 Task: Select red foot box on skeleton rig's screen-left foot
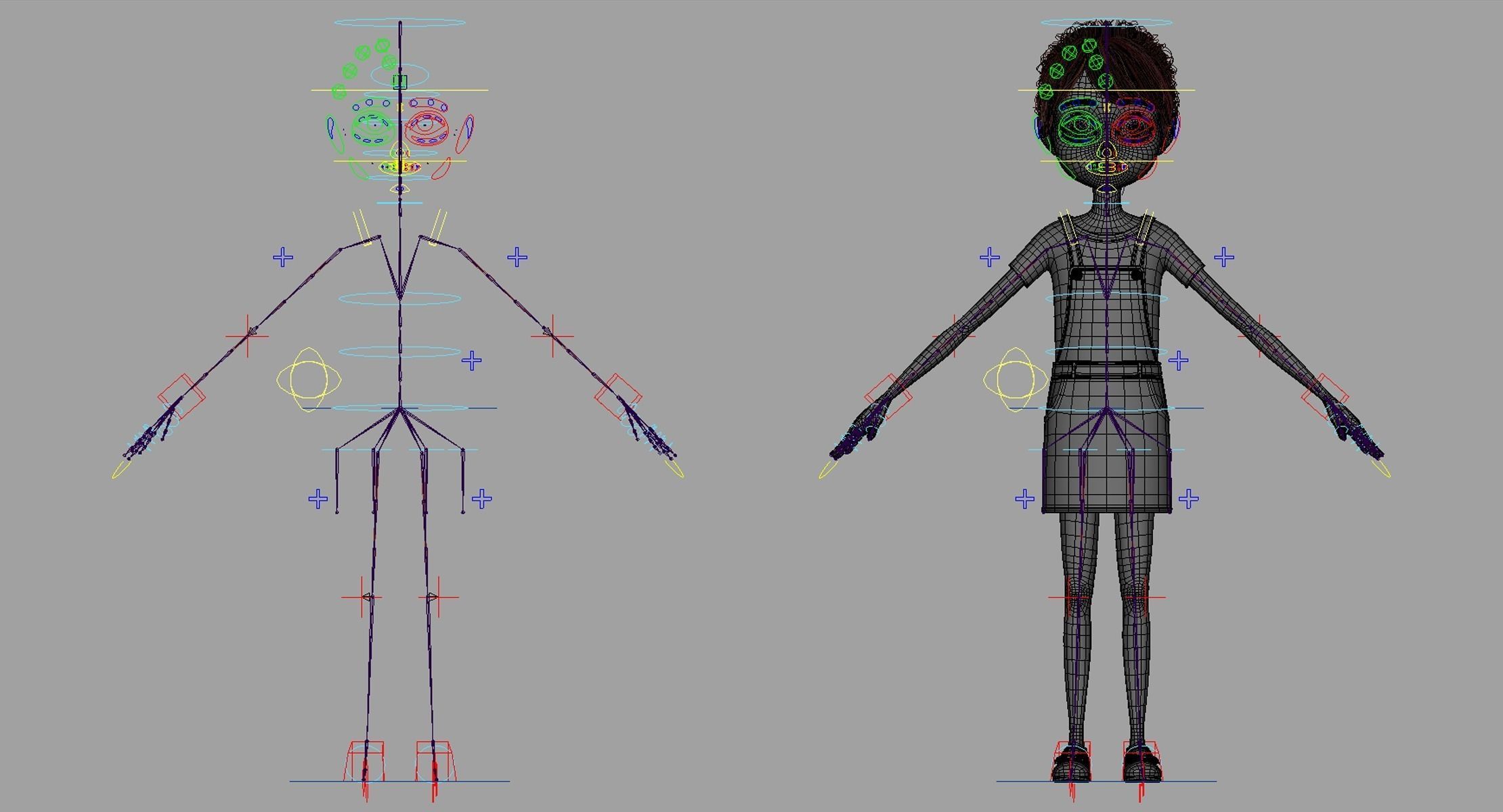pyautogui.click(x=366, y=763)
